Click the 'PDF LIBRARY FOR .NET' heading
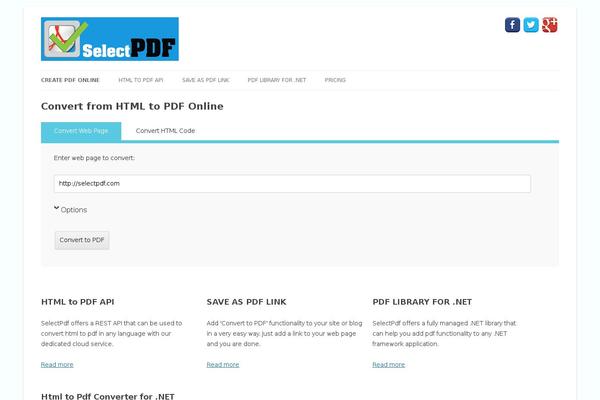Viewport: 600px width, 400px height. click(x=422, y=302)
